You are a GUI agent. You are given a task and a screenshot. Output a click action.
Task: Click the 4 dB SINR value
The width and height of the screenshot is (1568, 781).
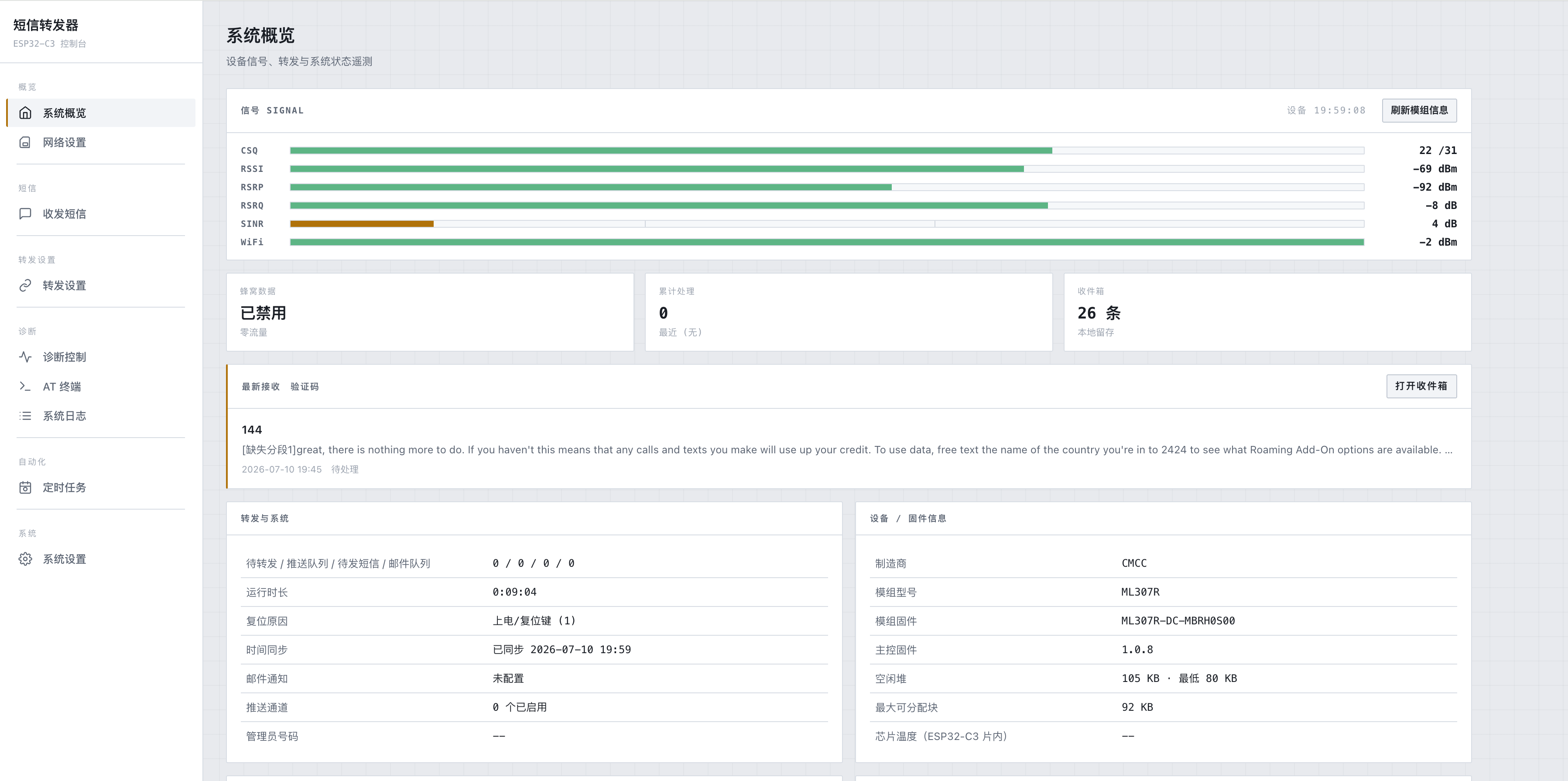click(x=1444, y=223)
